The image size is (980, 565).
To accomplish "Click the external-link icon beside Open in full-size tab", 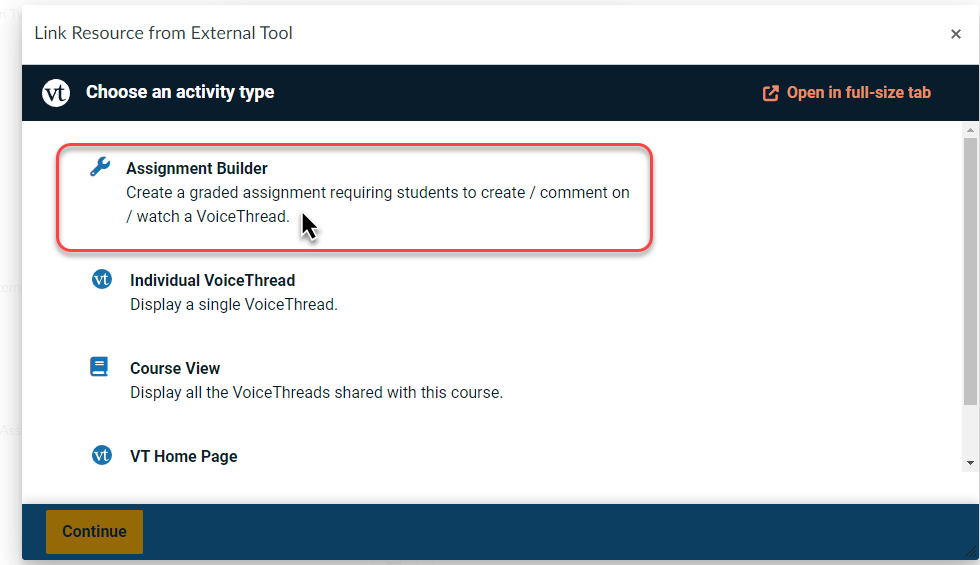I will [x=771, y=93].
